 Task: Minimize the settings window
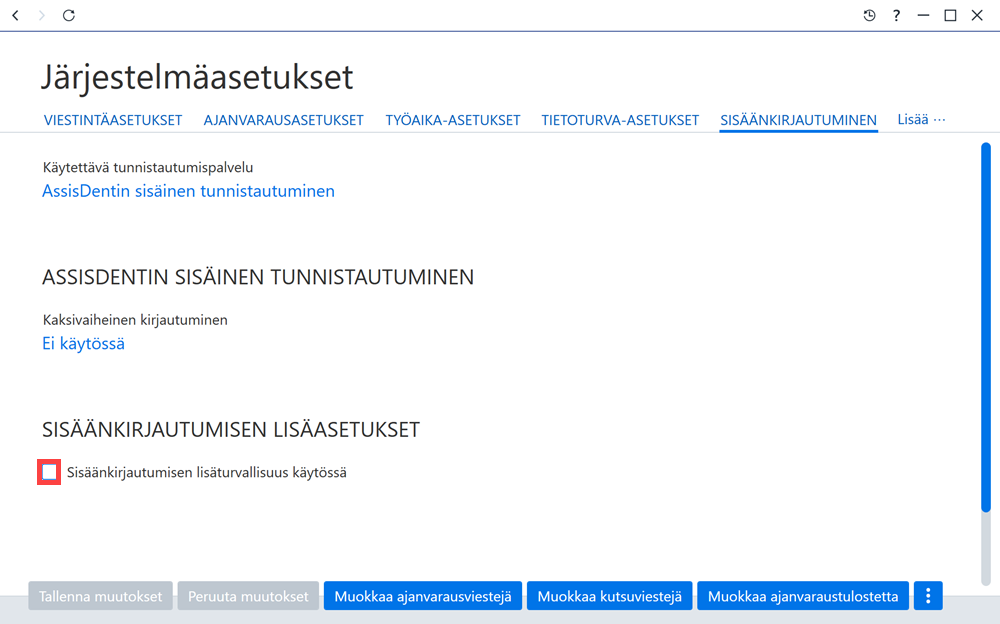click(923, 15)
